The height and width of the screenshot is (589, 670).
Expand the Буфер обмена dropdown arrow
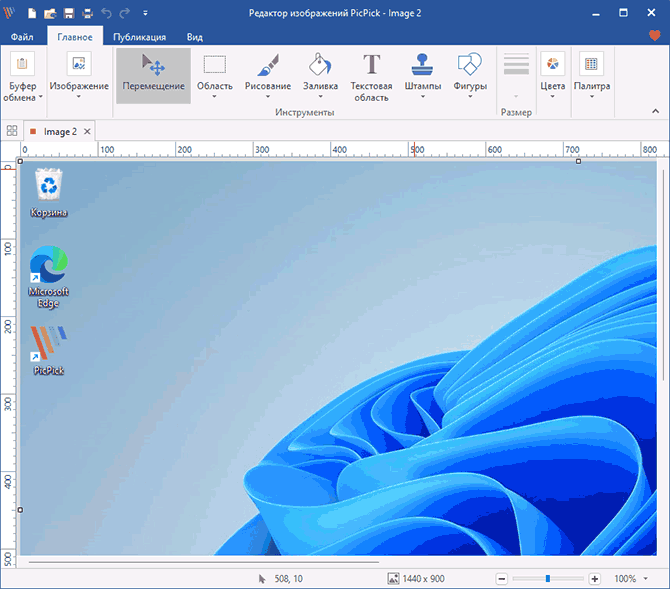pos(41,97)
